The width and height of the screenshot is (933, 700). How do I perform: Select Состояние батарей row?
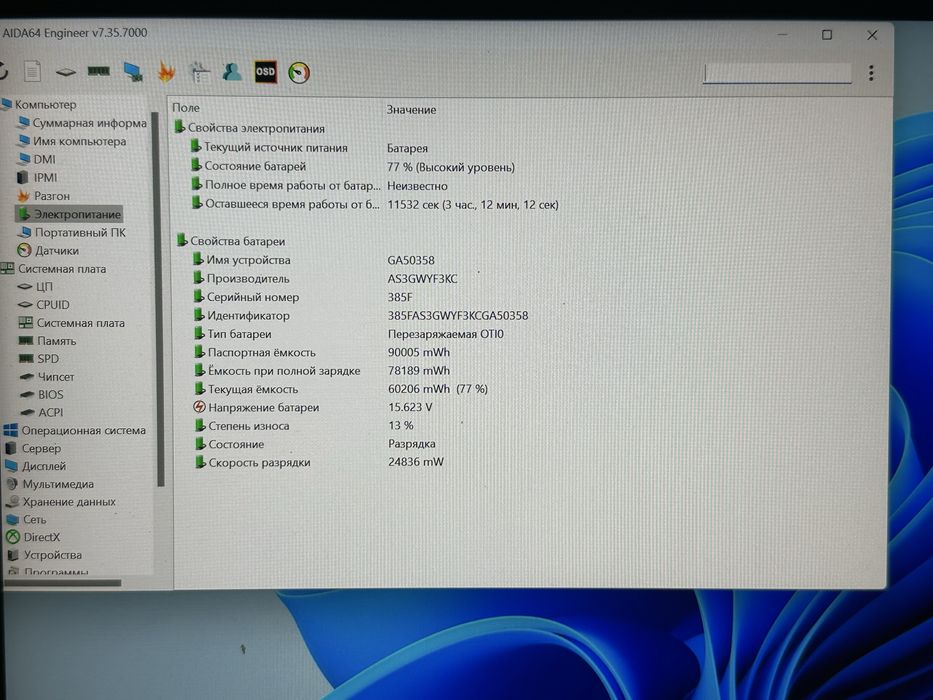(x=353, y=167)
